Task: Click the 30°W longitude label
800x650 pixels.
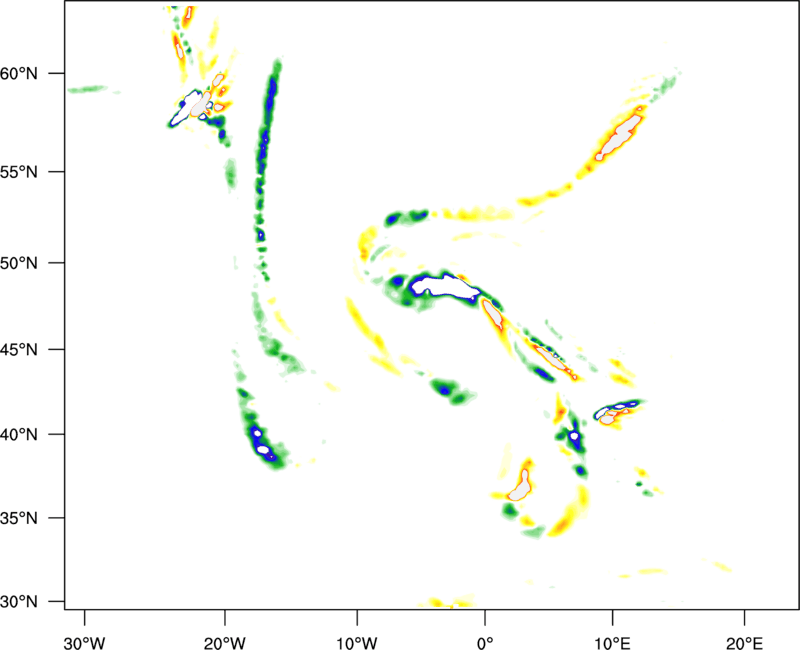Action: 84,643
